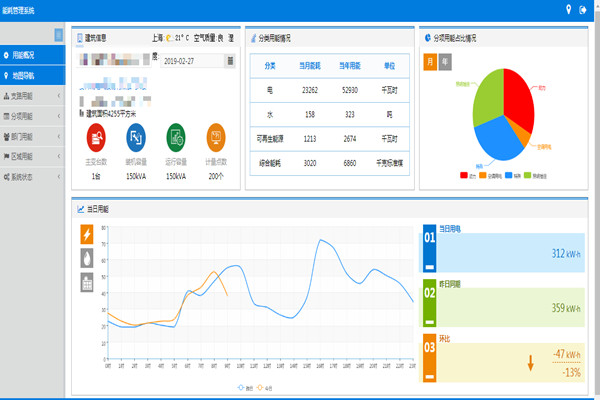Click the green 运行容量 icon
600x400 pixels.
click(176, 136)
